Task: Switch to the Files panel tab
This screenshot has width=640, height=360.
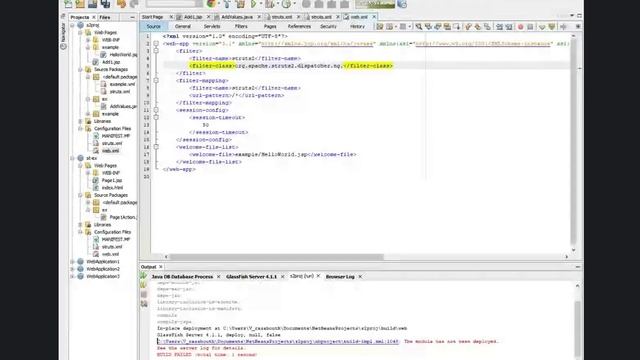Action: tap(104, 17)
